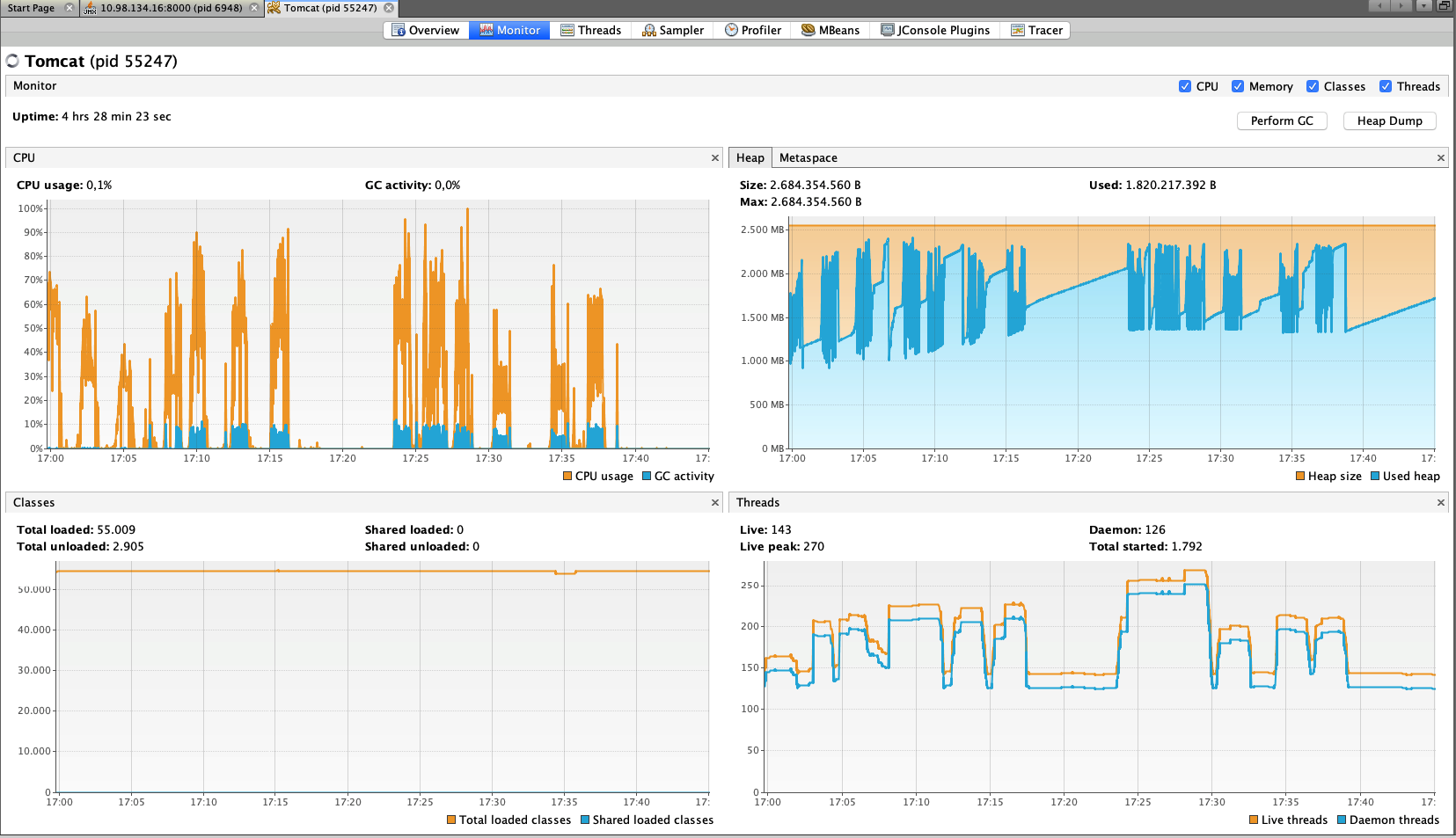Click the 'Daemon: 126' text

[1127, 530]
